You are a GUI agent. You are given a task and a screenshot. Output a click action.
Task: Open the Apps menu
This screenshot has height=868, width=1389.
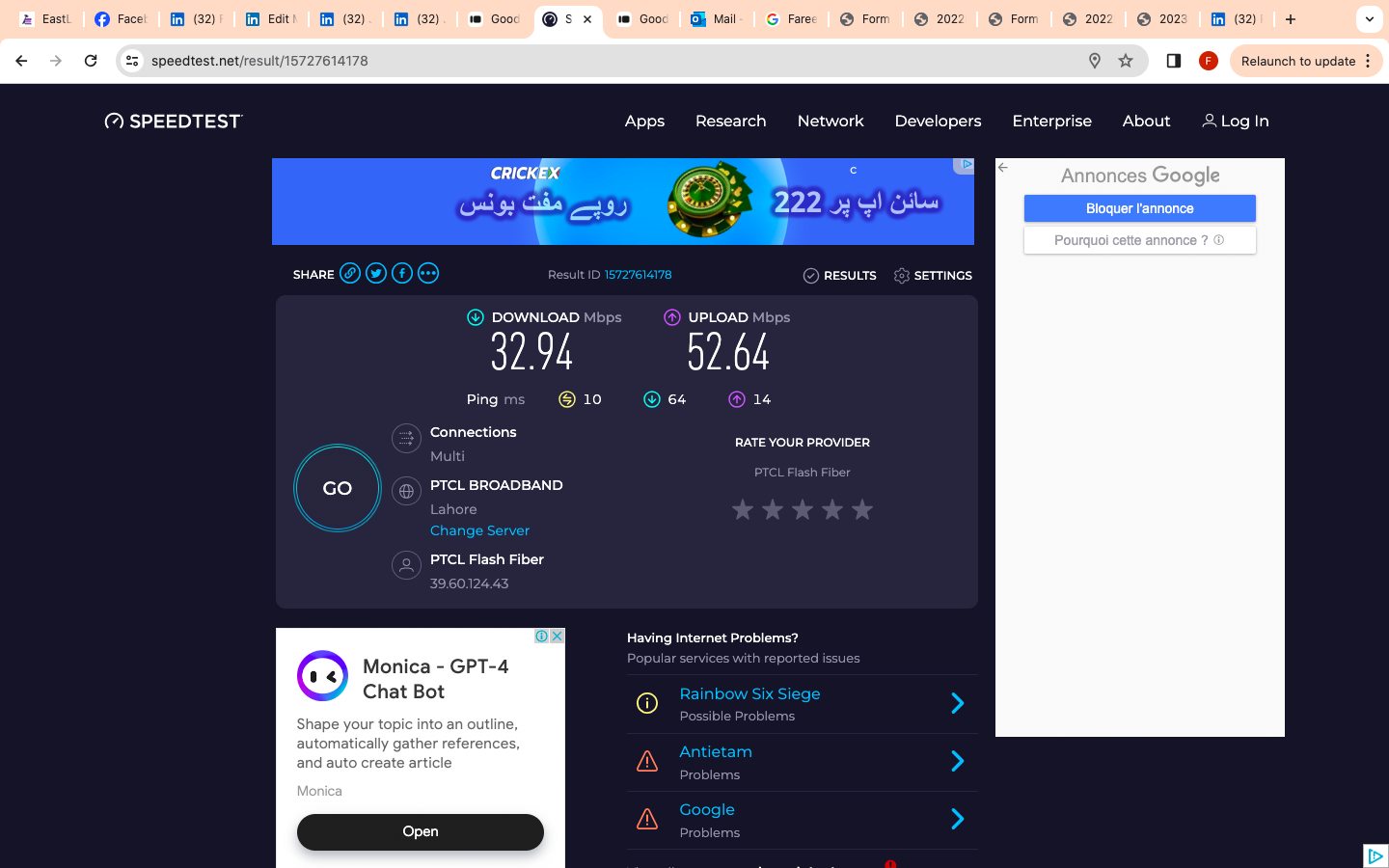pos(644,121)
